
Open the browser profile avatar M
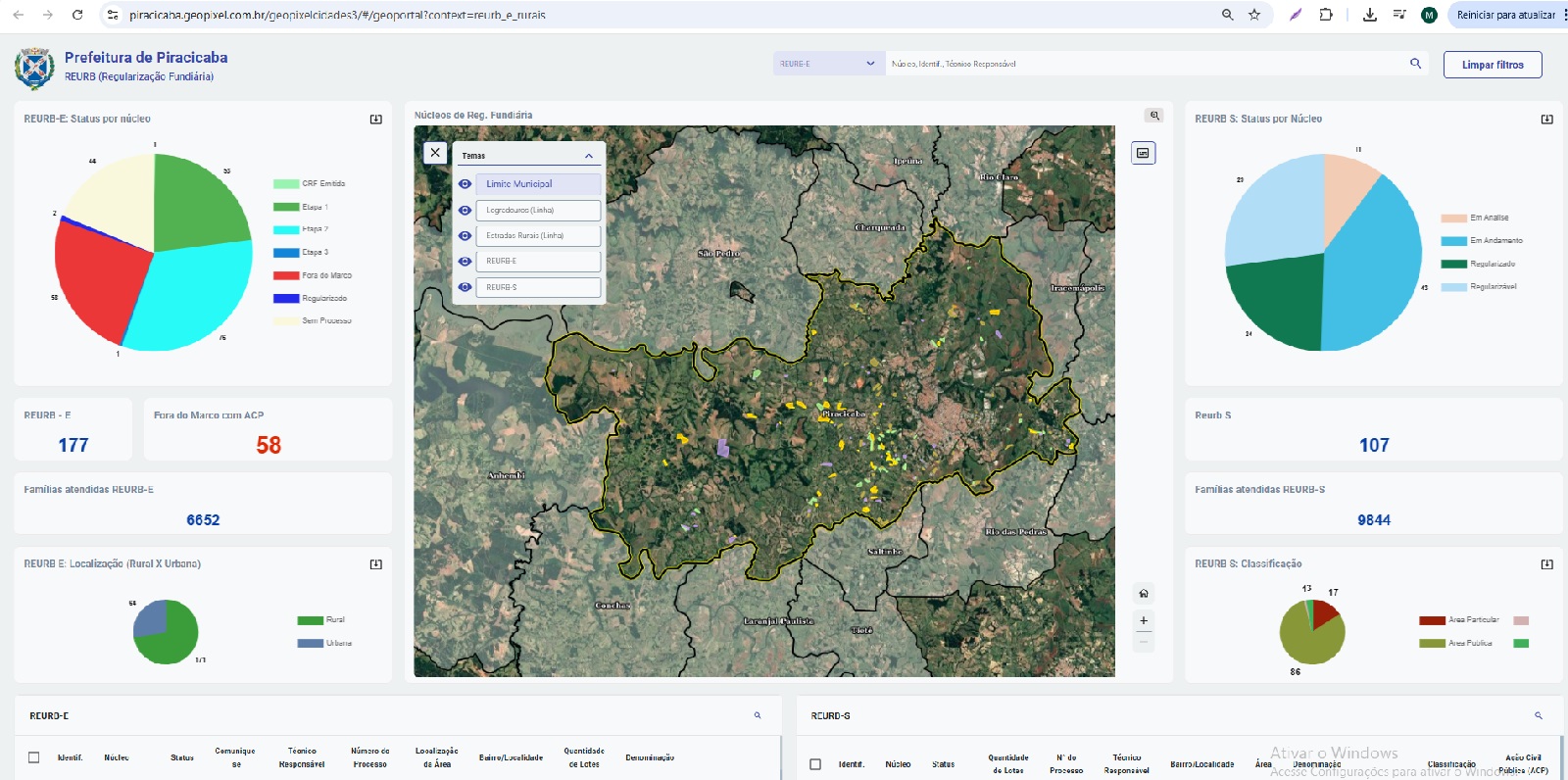pyautogui.click(x=1429, y=15)
